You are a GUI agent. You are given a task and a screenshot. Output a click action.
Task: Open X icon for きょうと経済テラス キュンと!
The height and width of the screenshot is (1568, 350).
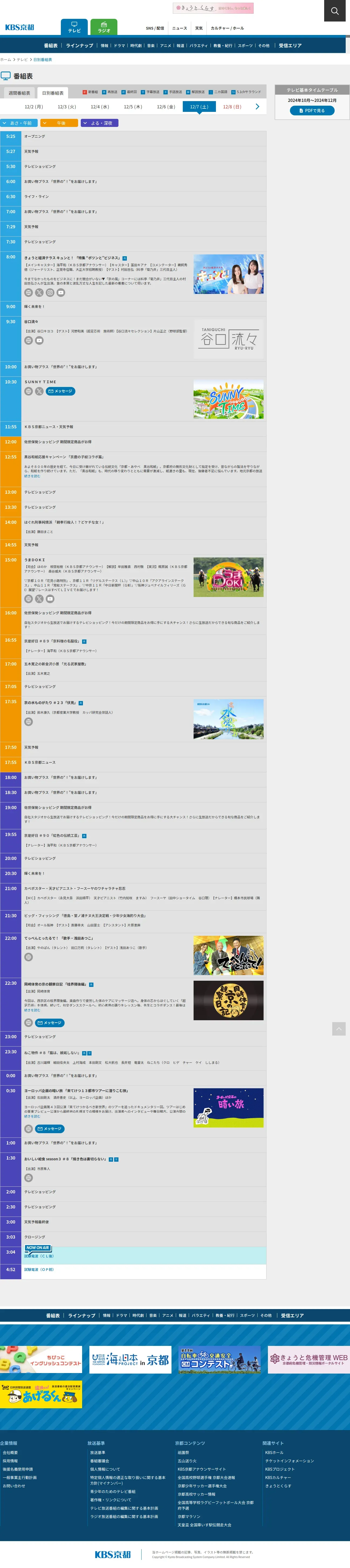(39, 293)
